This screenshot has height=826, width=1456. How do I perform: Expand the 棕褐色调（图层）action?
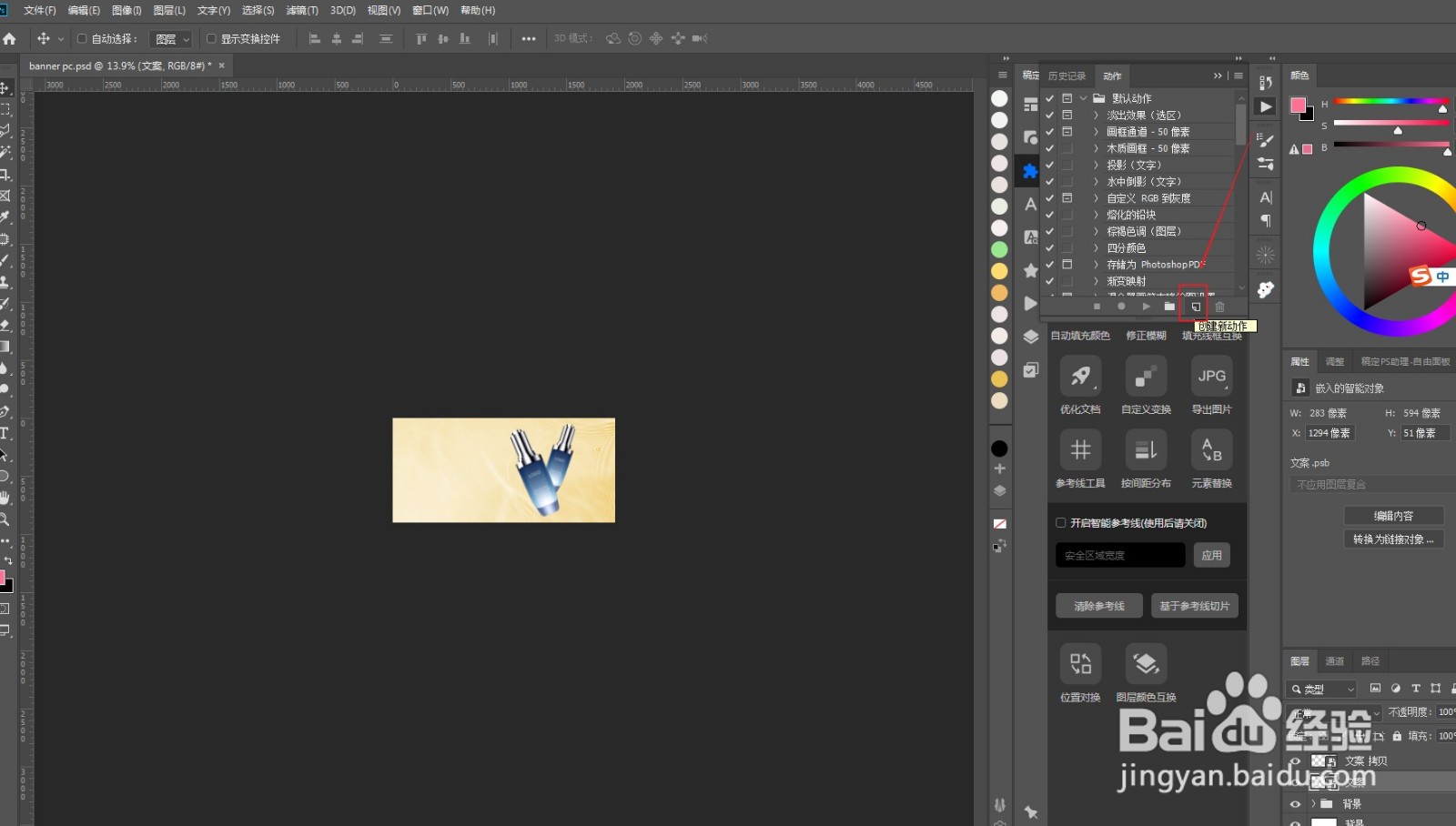1096,231
